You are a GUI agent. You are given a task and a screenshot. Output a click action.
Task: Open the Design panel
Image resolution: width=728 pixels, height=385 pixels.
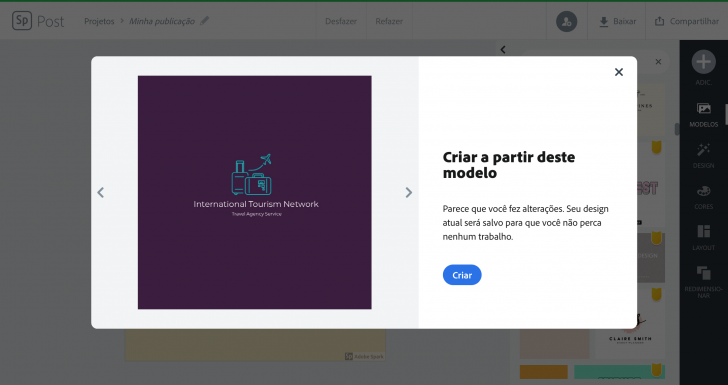click(703, 156)
